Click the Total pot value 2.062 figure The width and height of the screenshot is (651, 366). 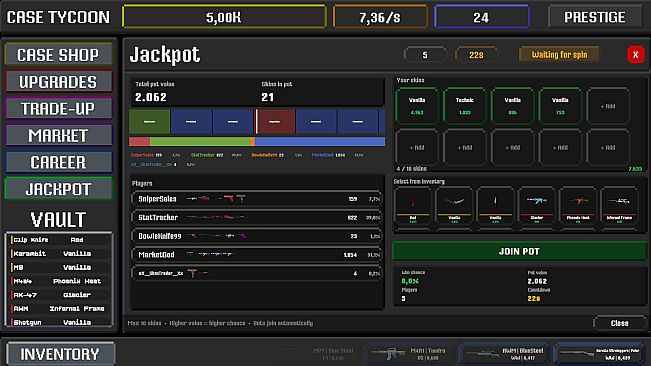click(151, 97)
